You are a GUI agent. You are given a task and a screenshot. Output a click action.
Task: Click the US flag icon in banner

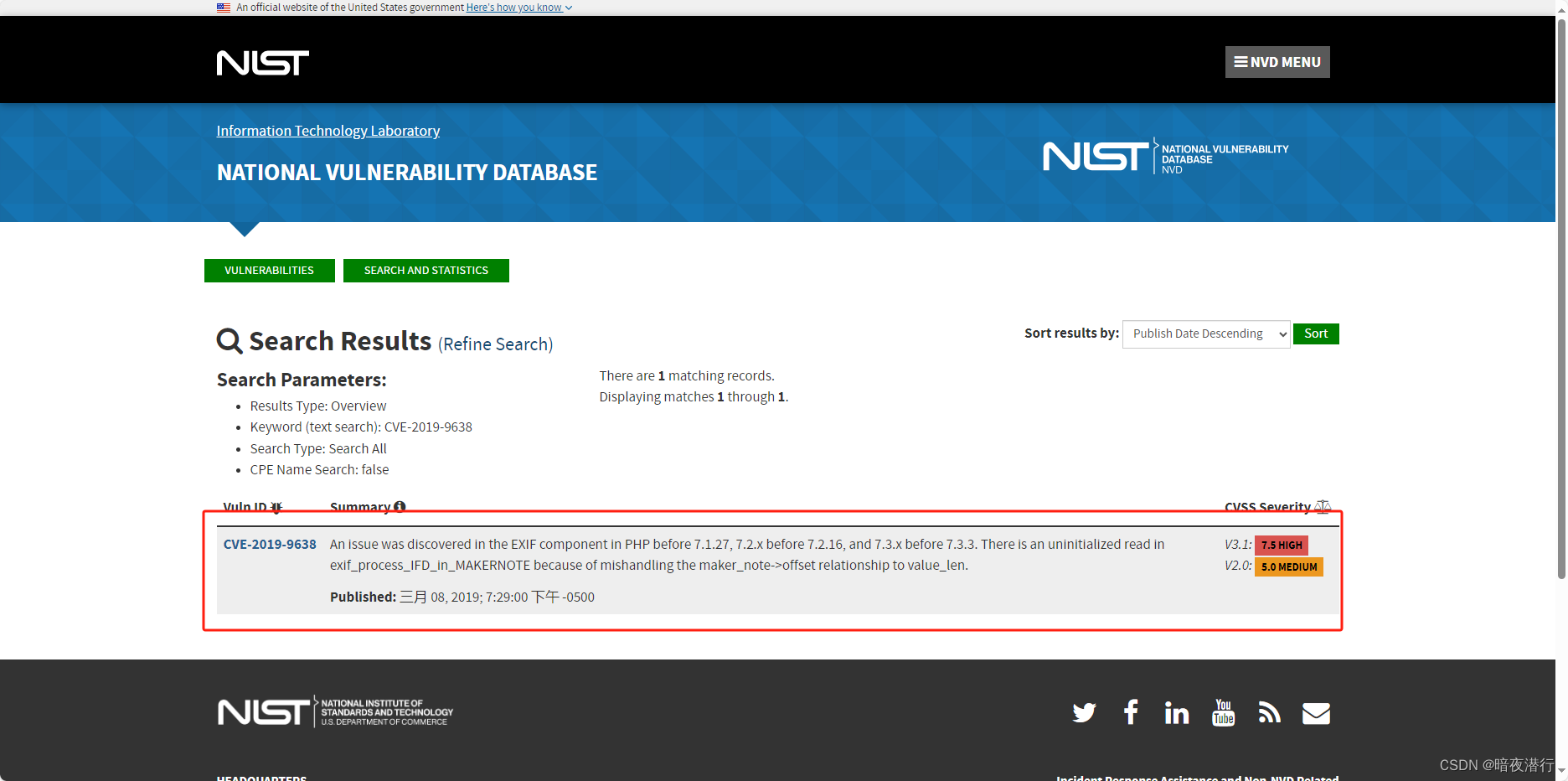click(x=224, y=8)
